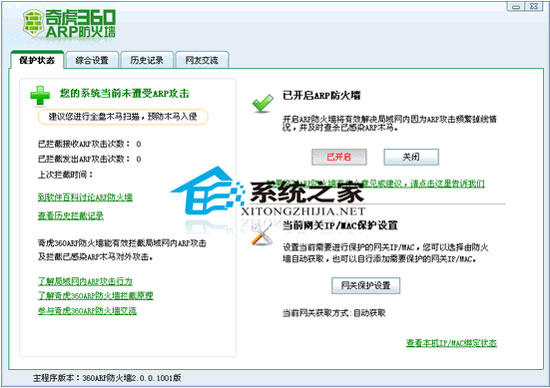Open 网关保护设置 button
550x388 pixels.
tap(365, 286)
